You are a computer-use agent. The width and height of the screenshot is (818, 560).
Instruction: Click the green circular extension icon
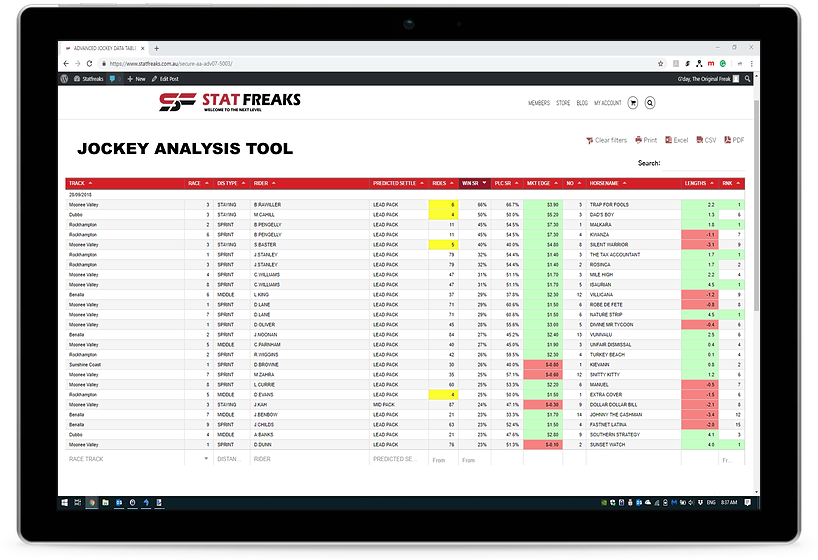pos(723,64)
